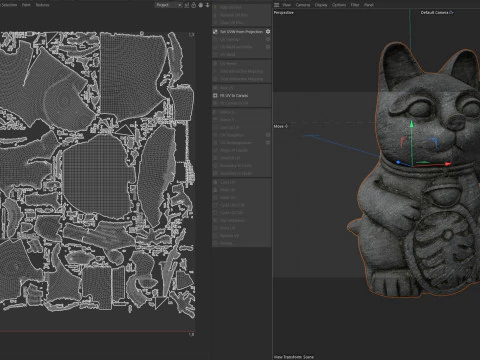Click the Set UVW from Projection icon
Viewport: 480px width, 360px height.
(x=215, y=32)
